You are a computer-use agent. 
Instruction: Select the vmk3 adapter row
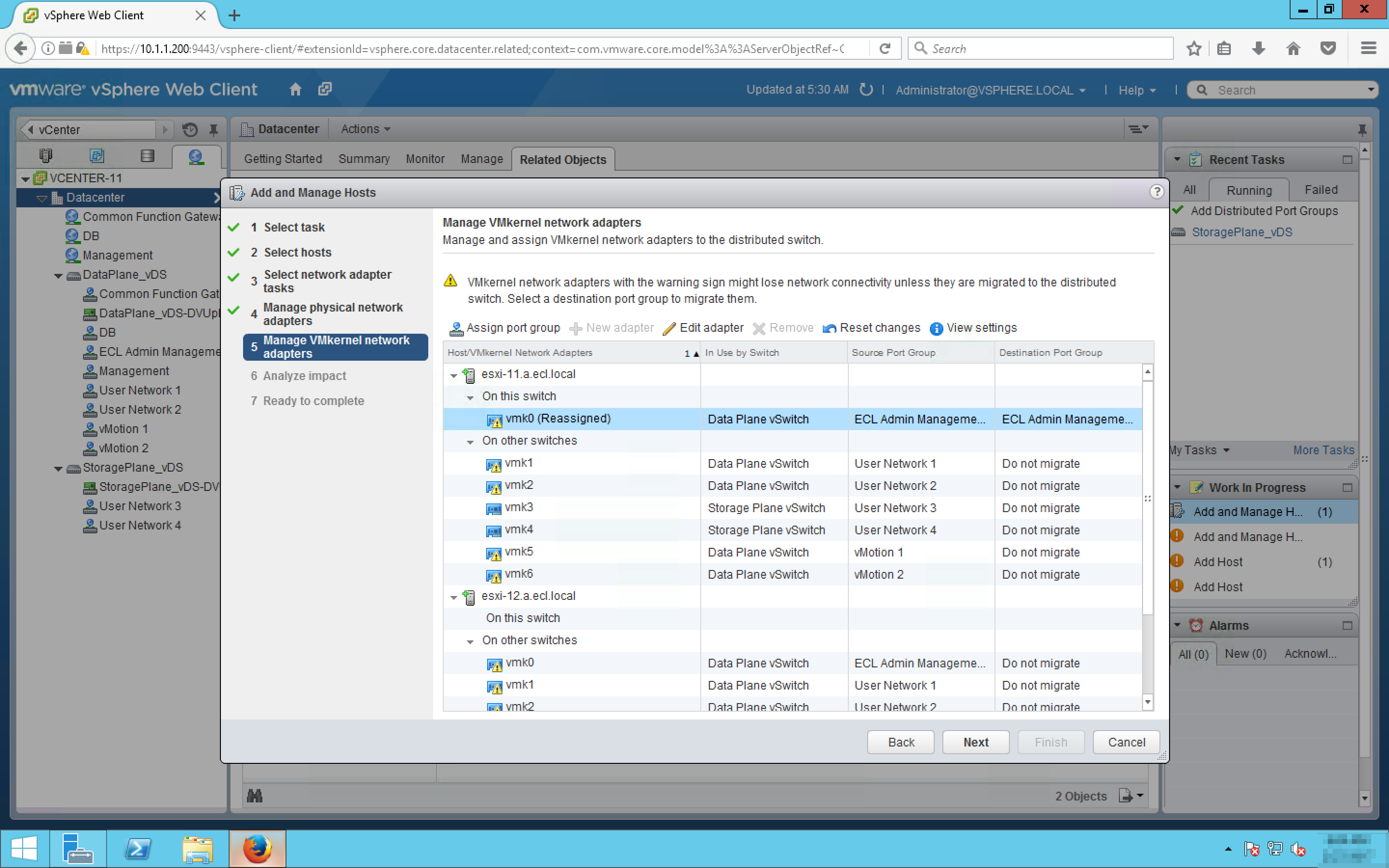coord(519,507)
